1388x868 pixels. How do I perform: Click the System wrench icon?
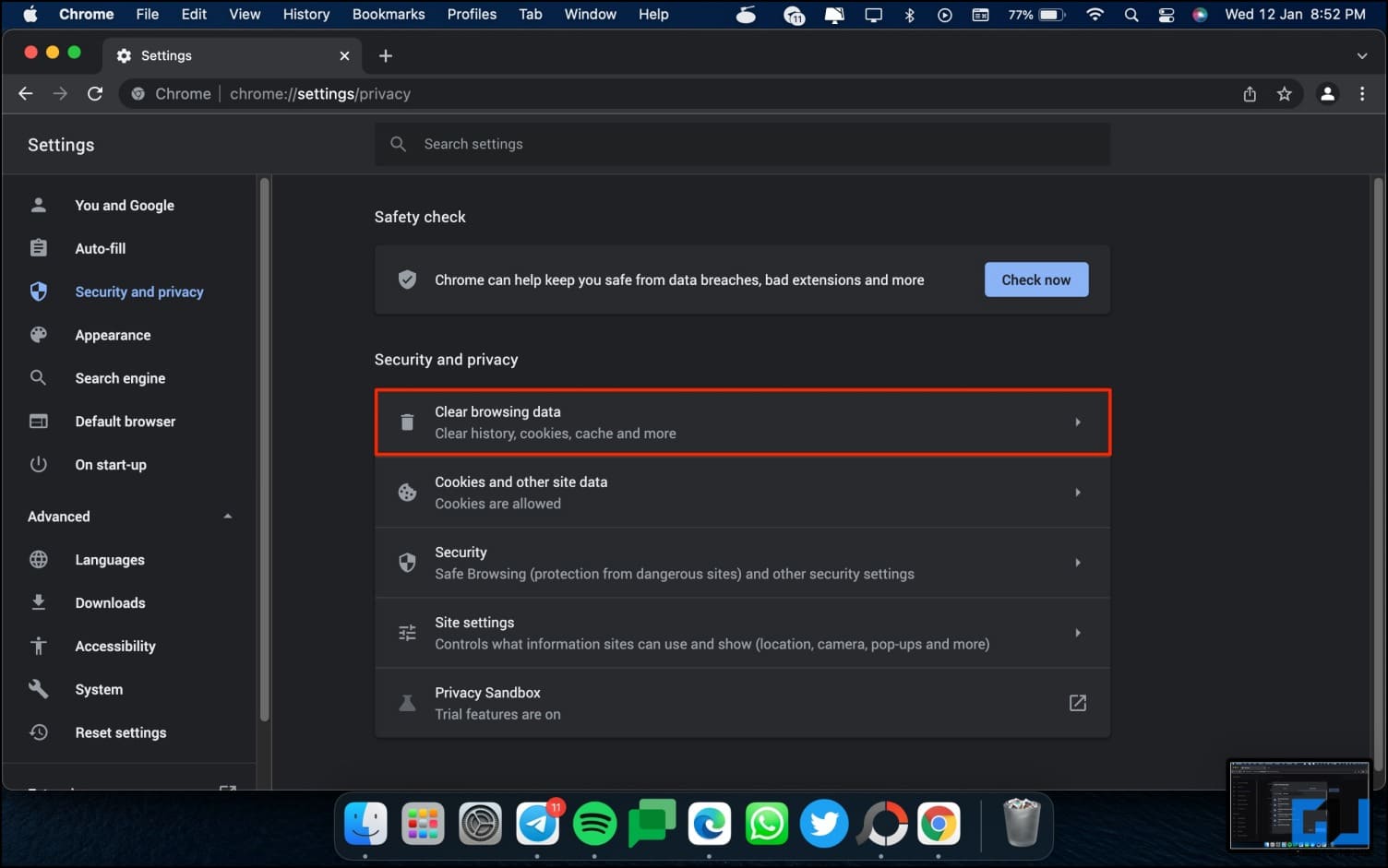[39, 689]
